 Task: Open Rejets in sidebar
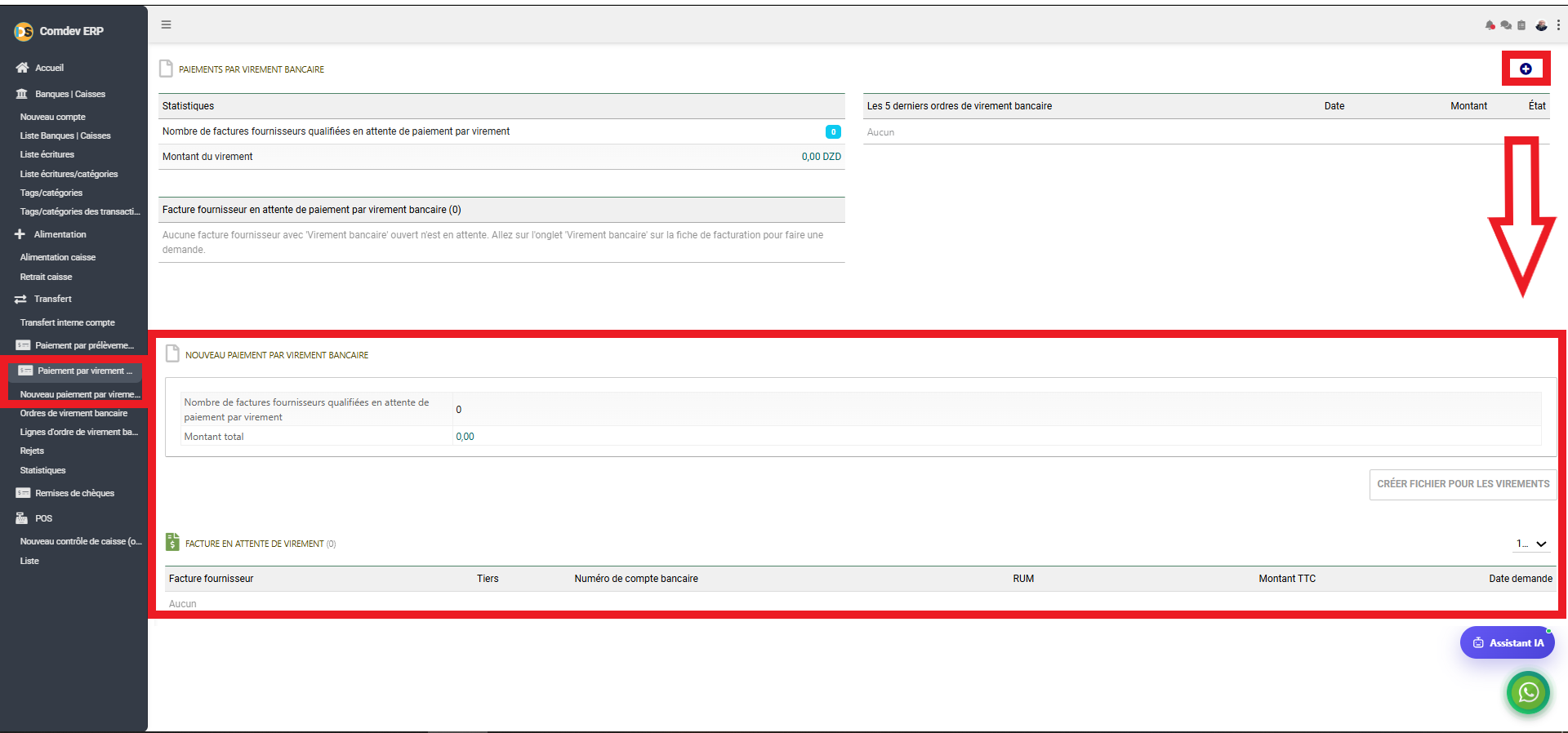32,451
